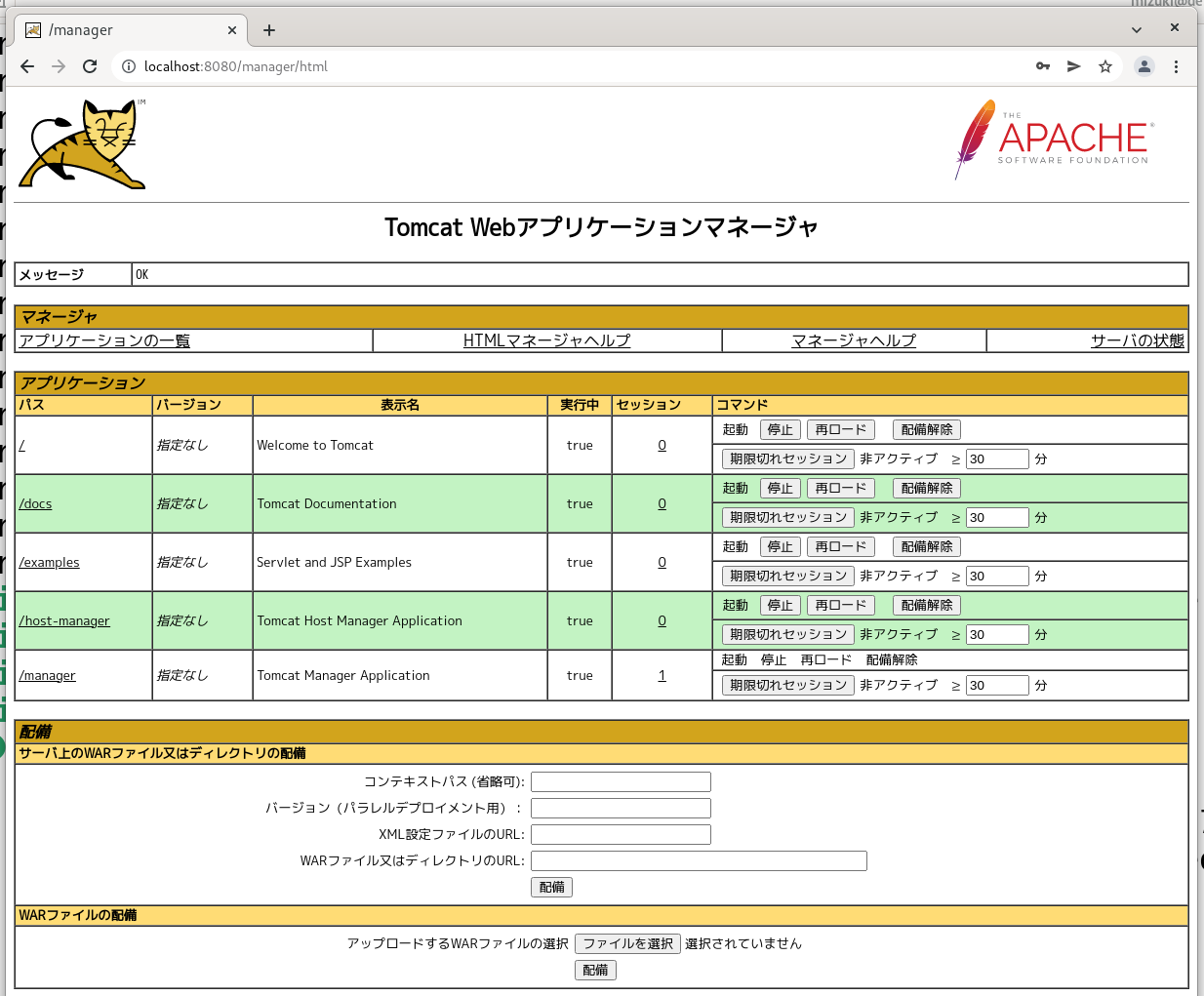Image resolution: width=1204 pixels, height=996 pixels.
Task: Undeploy (配備解除) the /examples application
Action: (x=927, y=547)
